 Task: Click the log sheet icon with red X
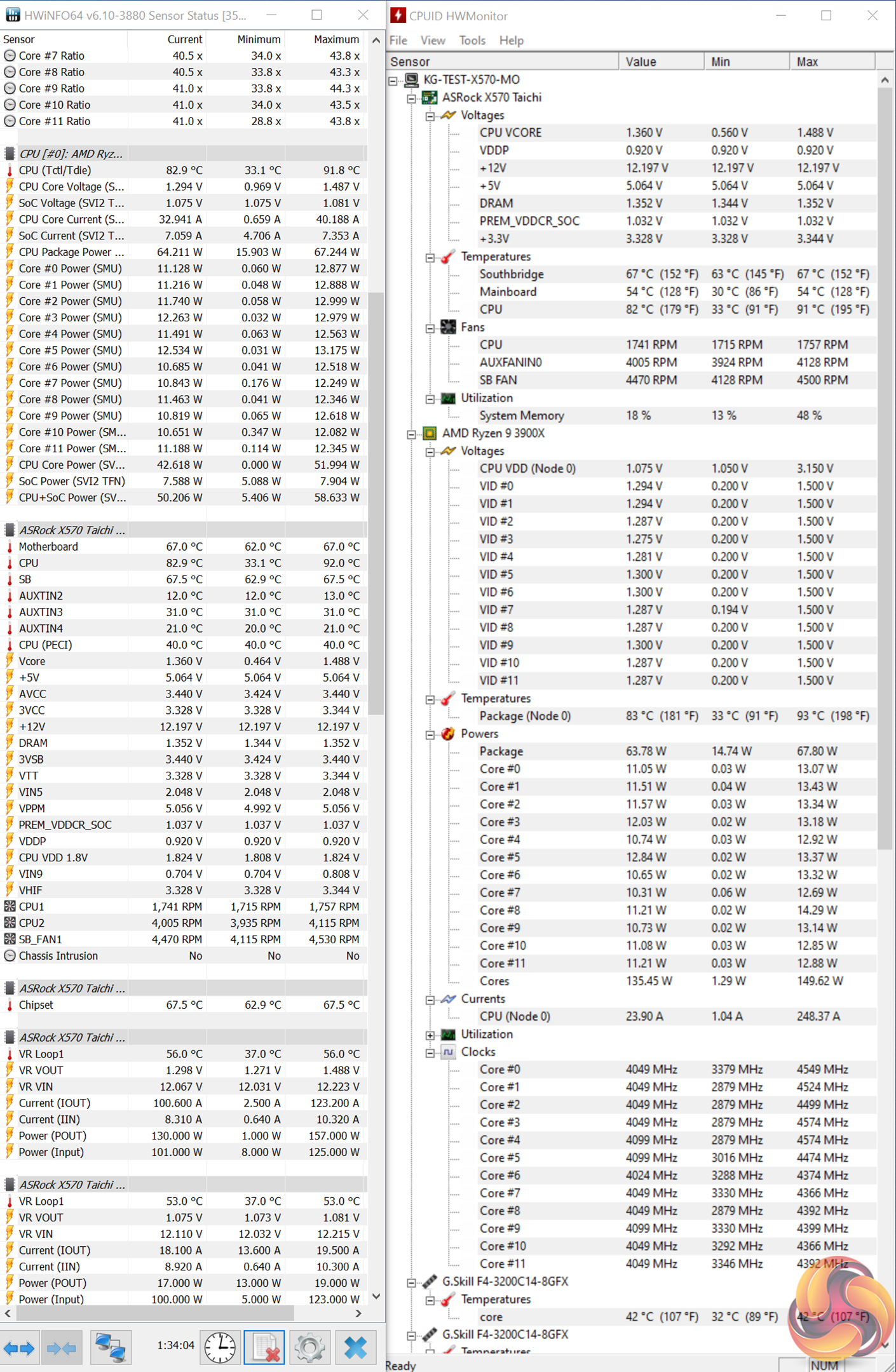[x=264, y=1347]
